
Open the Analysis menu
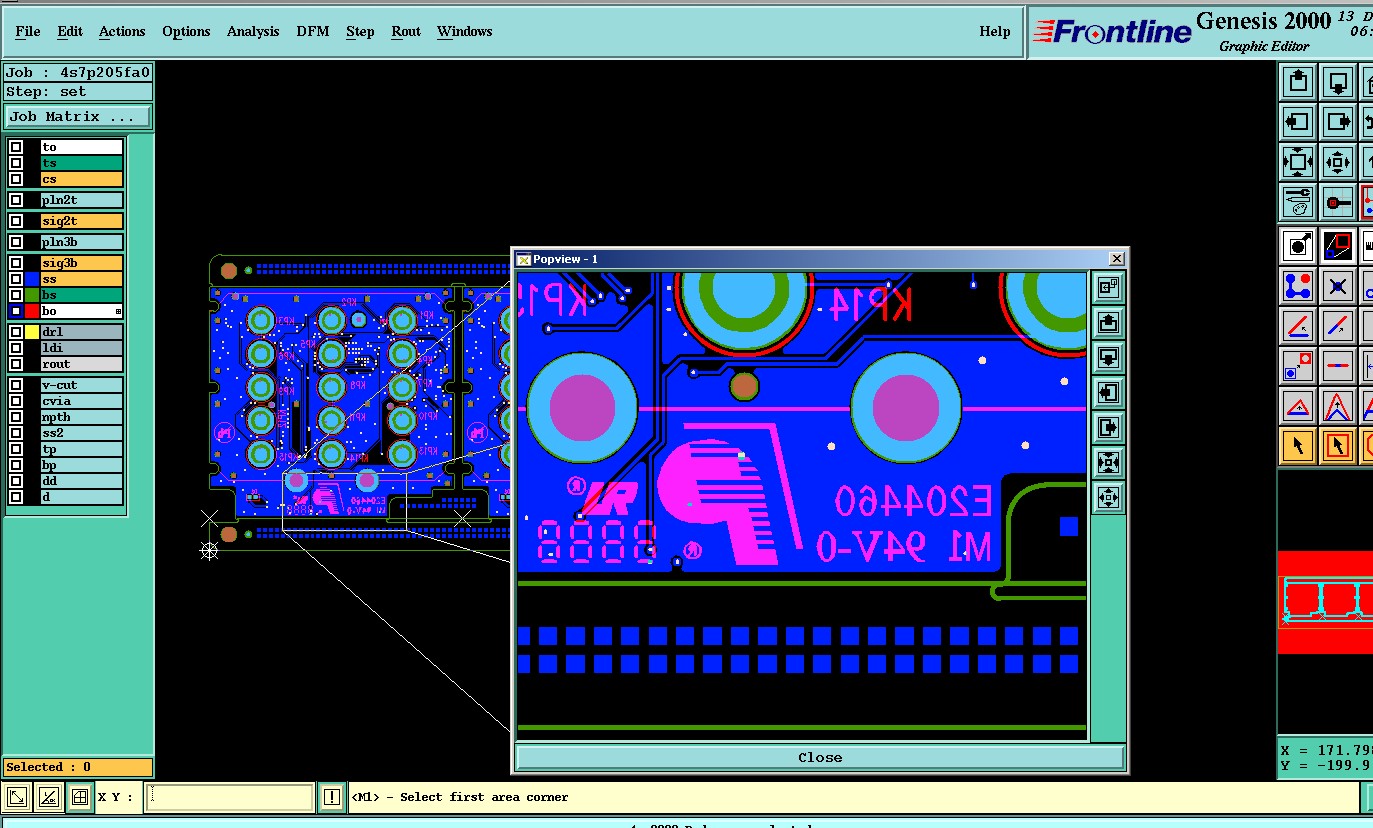click(253, 31)
